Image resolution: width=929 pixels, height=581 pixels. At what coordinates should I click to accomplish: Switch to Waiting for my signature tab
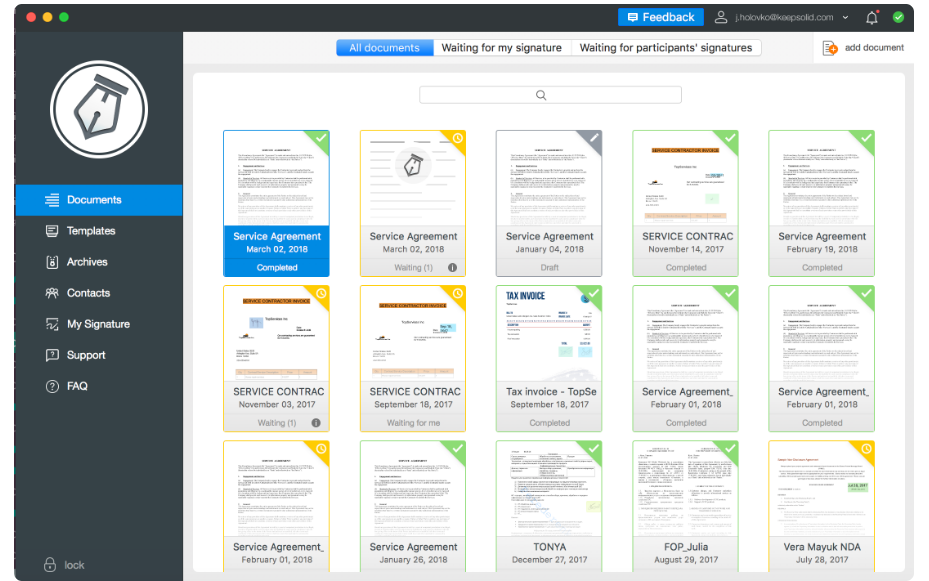click(x=502, y=48)
